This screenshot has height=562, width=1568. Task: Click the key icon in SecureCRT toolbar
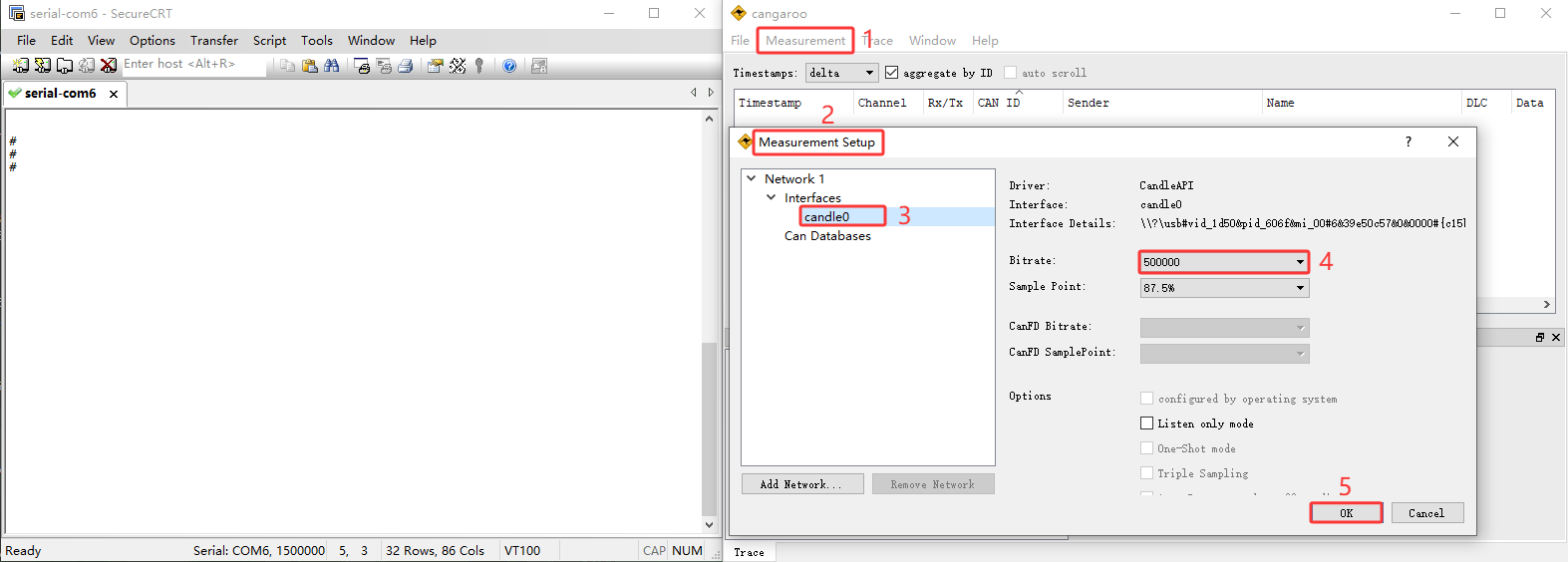coord(479,66)
